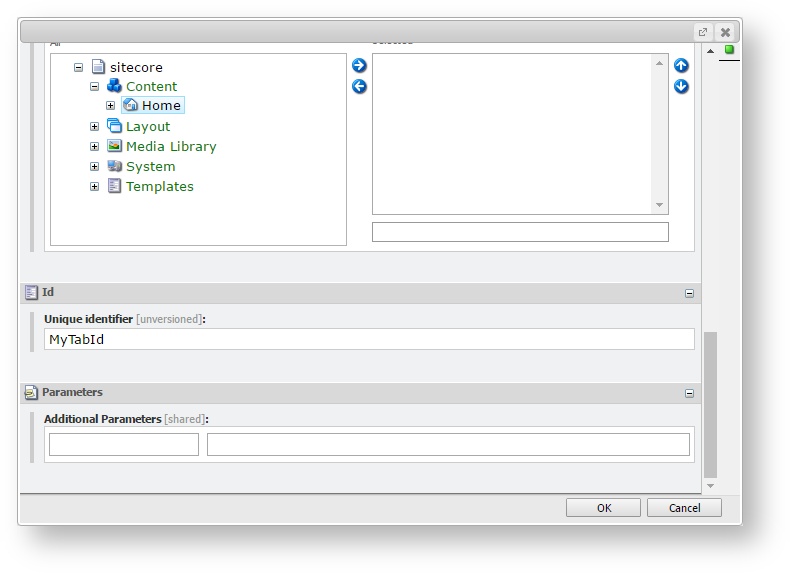Viewport: 791px width, 574px height.
Task: Collapse the sitecore tree node
Action: coord(78,67)
